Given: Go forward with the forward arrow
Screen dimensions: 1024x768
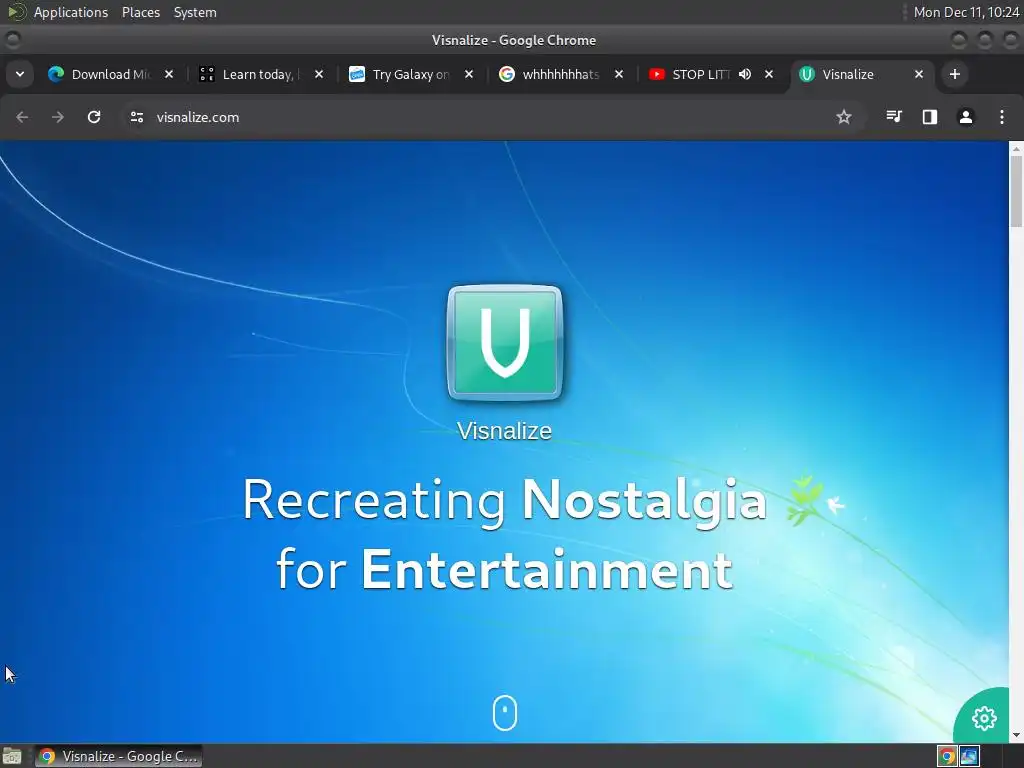Looking at the screenshot, I should click(58, 117).
